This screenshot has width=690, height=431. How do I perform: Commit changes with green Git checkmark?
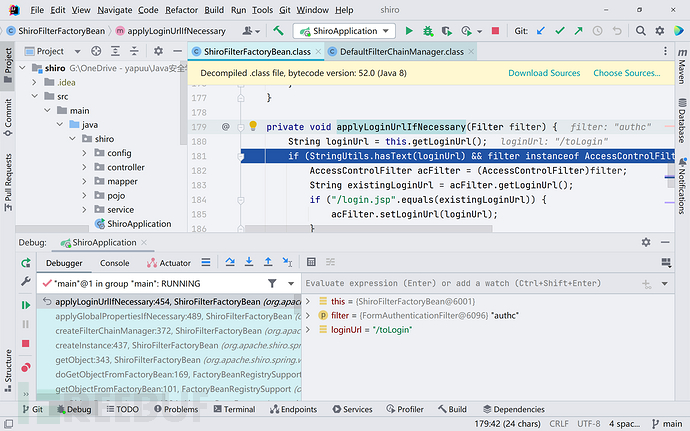point(560,31)
